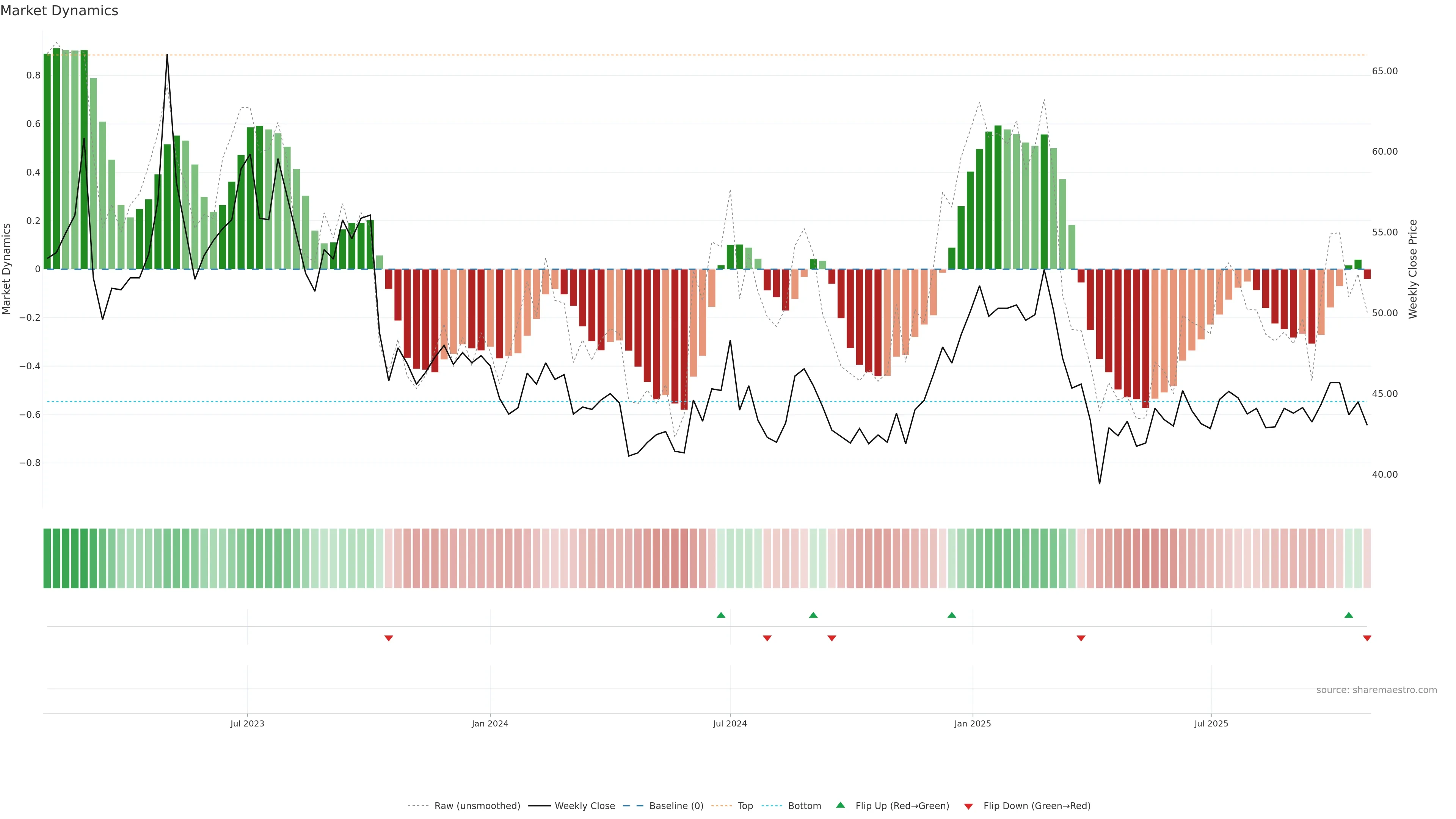Toggle the Weekly Close legend series
Screen dimensions: 1456x819
(584, 806)
